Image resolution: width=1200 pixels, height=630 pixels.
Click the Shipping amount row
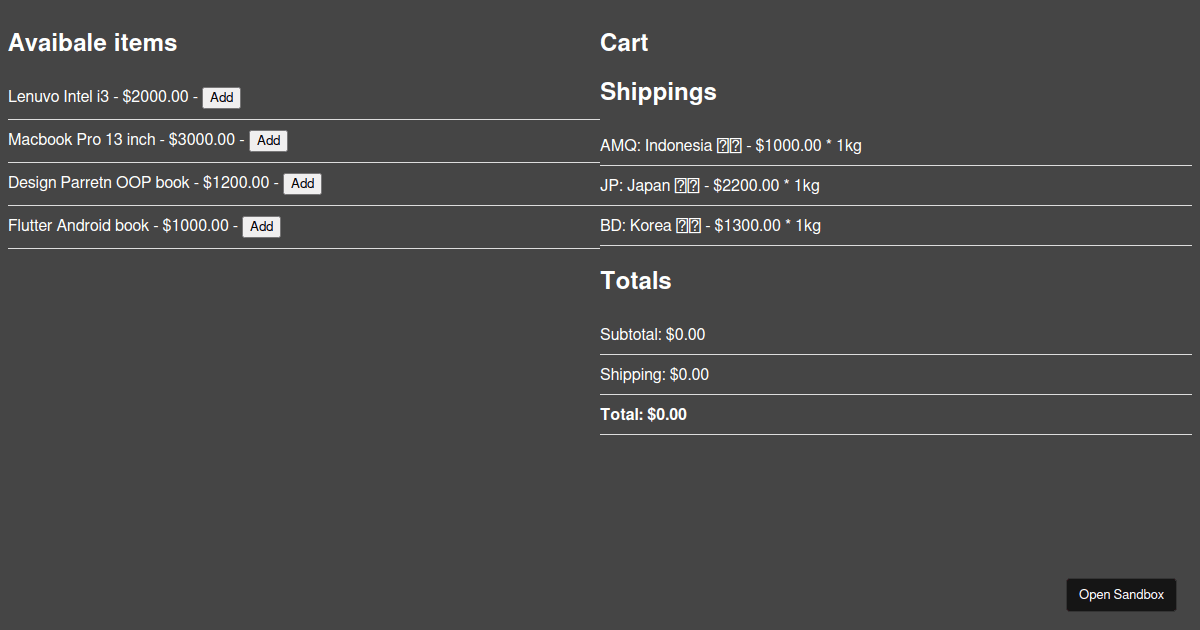(x=654, y=374)
